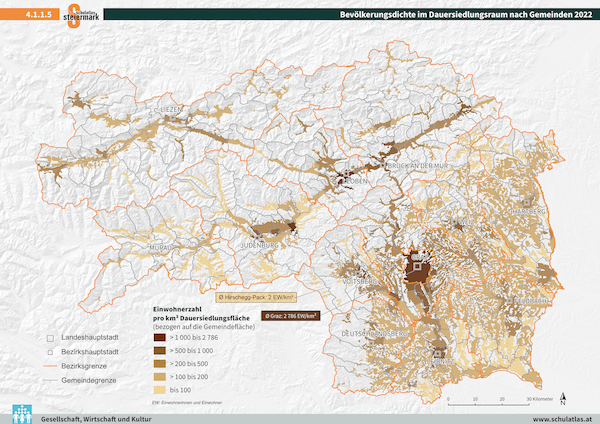Click the Hartberg district capital marker
The image size is (600, 424).
point(527,202)
